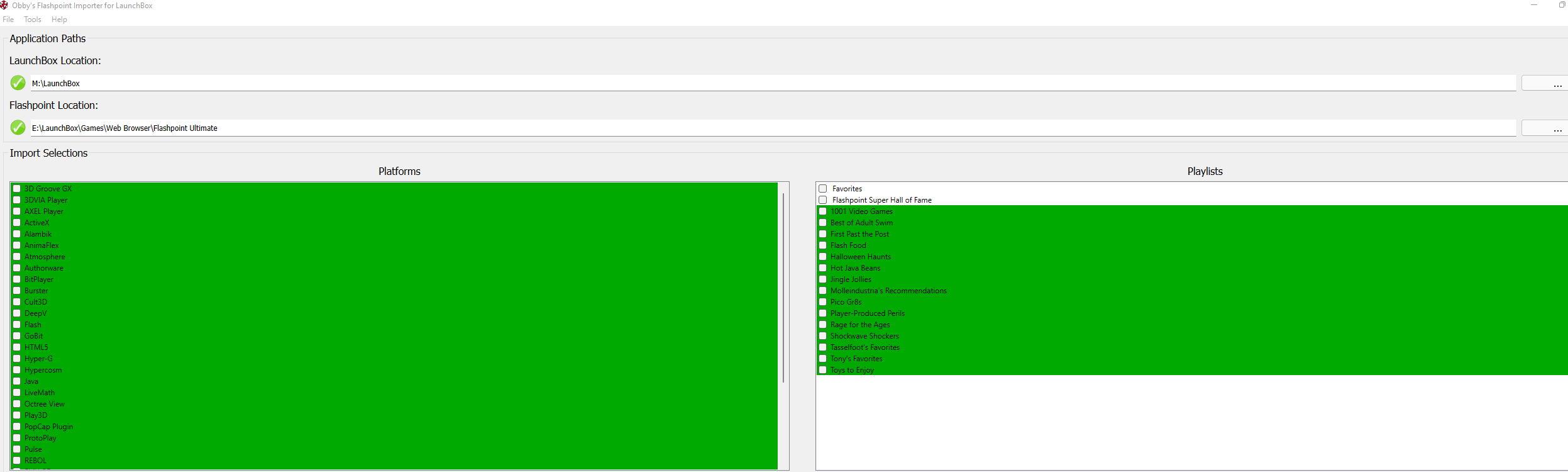Check Molleindustria's Recommendations playlist
Viewport: 1568px width, 472px height.
pyautogui.click(x=822, y=290)
